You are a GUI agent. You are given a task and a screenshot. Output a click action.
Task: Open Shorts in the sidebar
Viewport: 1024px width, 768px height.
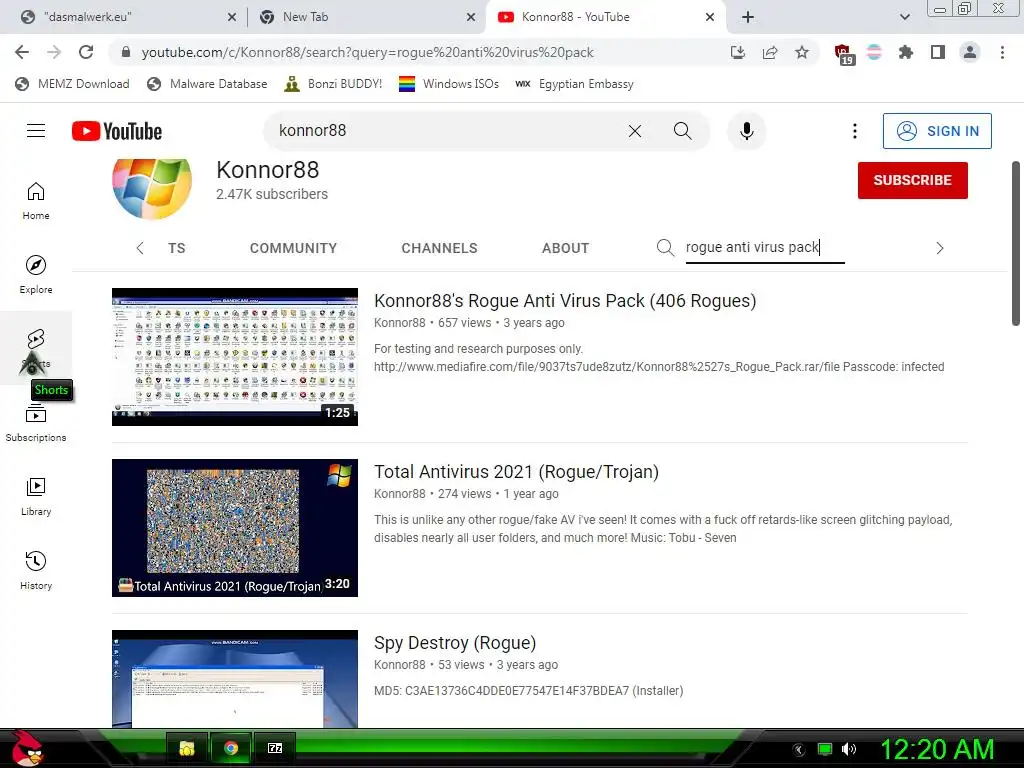pos(36,348)
